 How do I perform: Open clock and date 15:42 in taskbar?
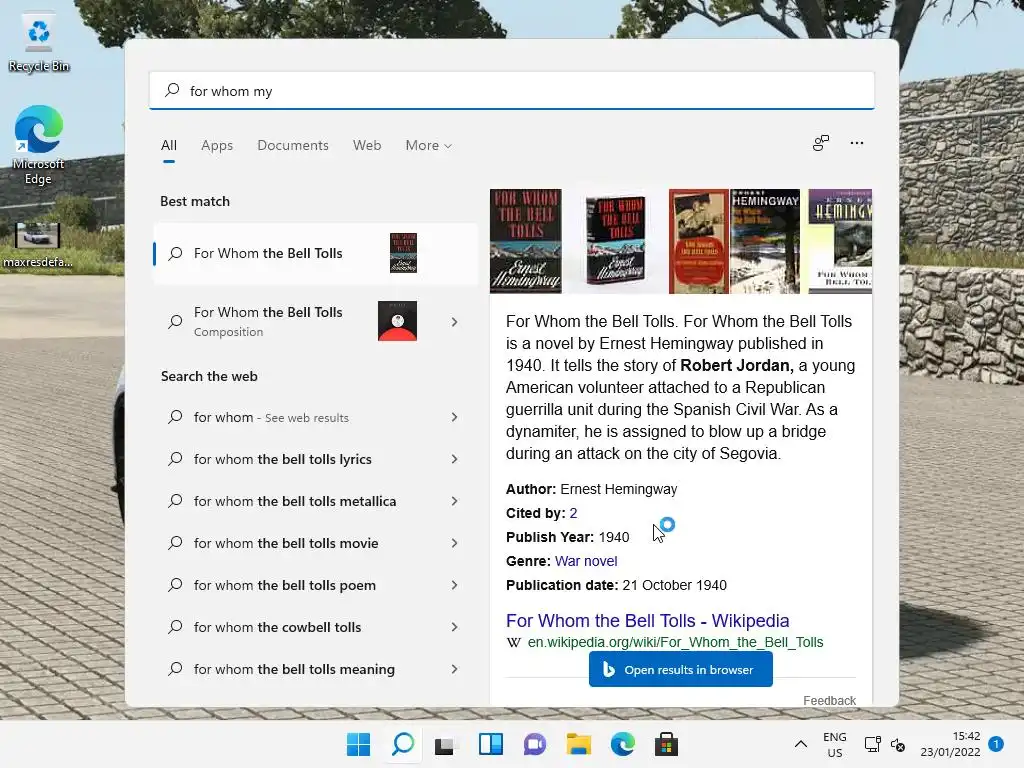tap(950, 744)
